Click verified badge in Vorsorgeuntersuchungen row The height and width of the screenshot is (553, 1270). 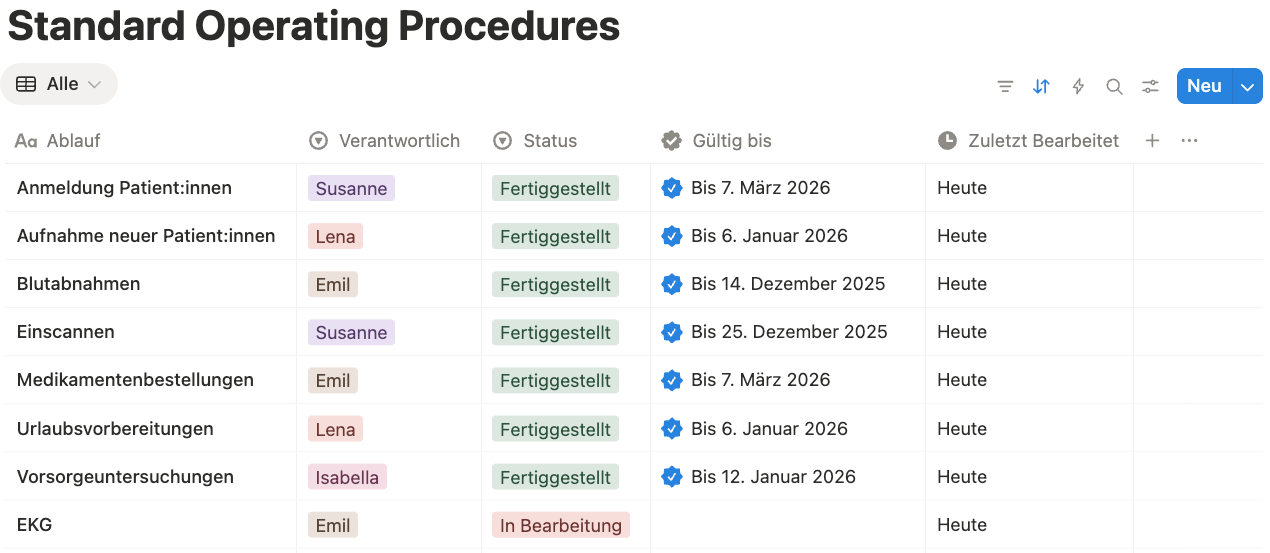click(672, 477)
